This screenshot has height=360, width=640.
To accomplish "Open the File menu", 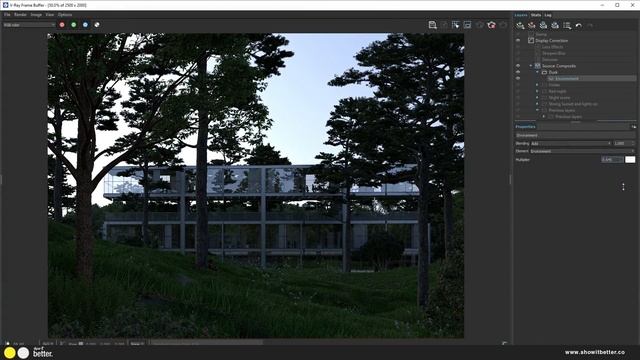I will click(7, 15).
